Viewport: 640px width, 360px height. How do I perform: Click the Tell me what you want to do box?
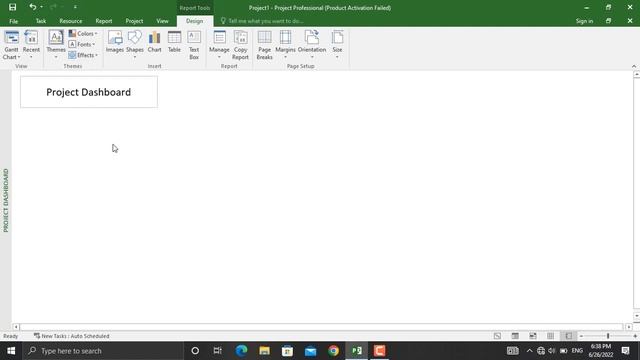tap(265, 21)
